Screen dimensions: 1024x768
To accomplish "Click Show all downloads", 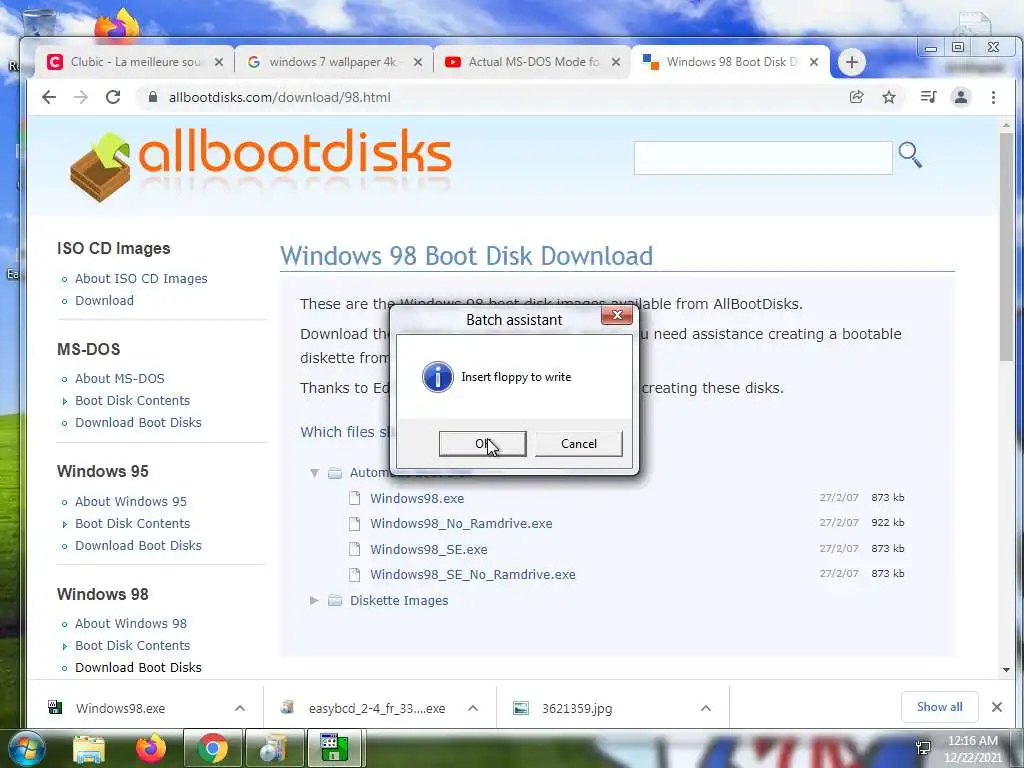I will pyautogui.click(x=939, y=707).
